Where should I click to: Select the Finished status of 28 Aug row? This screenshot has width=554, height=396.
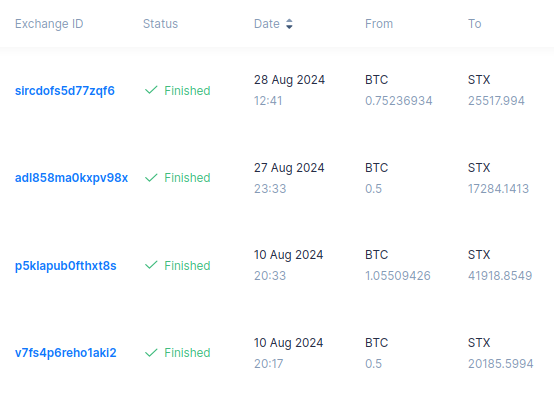[187, 91]
